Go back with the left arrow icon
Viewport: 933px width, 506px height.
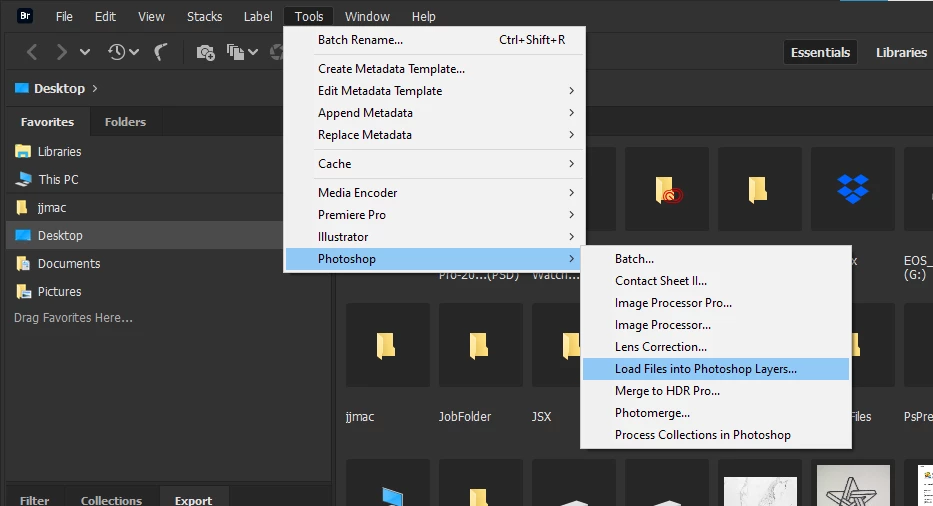[x=32, y=52]
